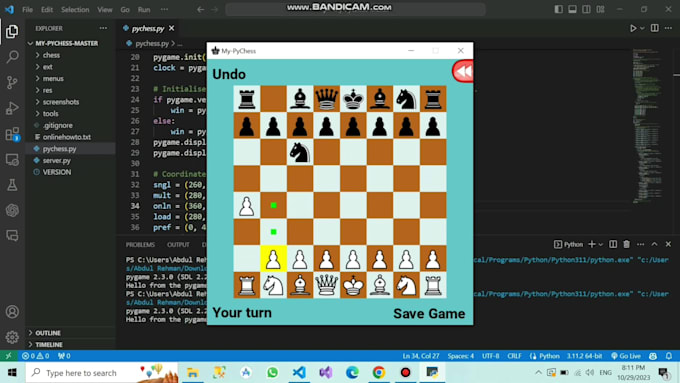Kill terminal with trash icon

[627, 244]
